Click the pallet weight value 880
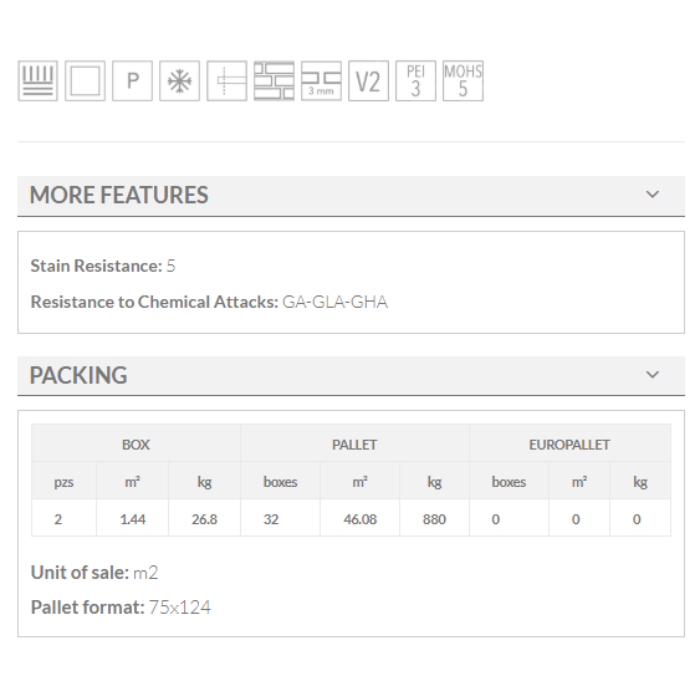Viewport: 700px width, 700px height. tap(434, 520)
